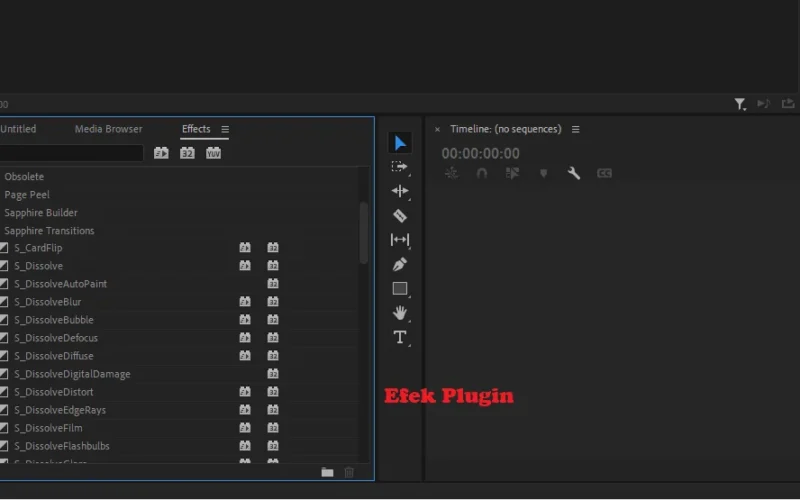The height and width of the screenshot is (500, 800).
Task: Select the S_DissolveDigitalDamage transition
Action: pos(72,374)
